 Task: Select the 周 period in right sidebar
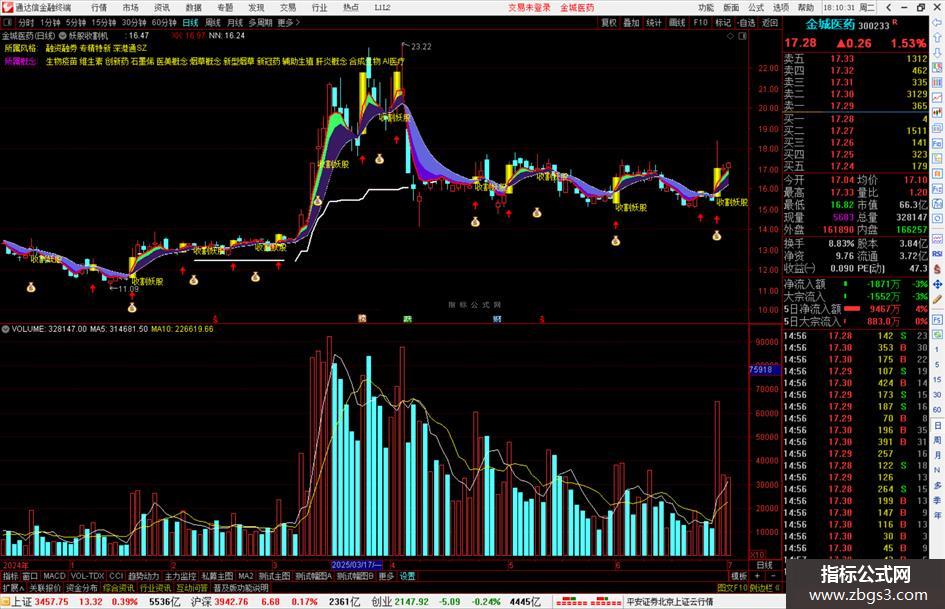[x=937, y=440]
